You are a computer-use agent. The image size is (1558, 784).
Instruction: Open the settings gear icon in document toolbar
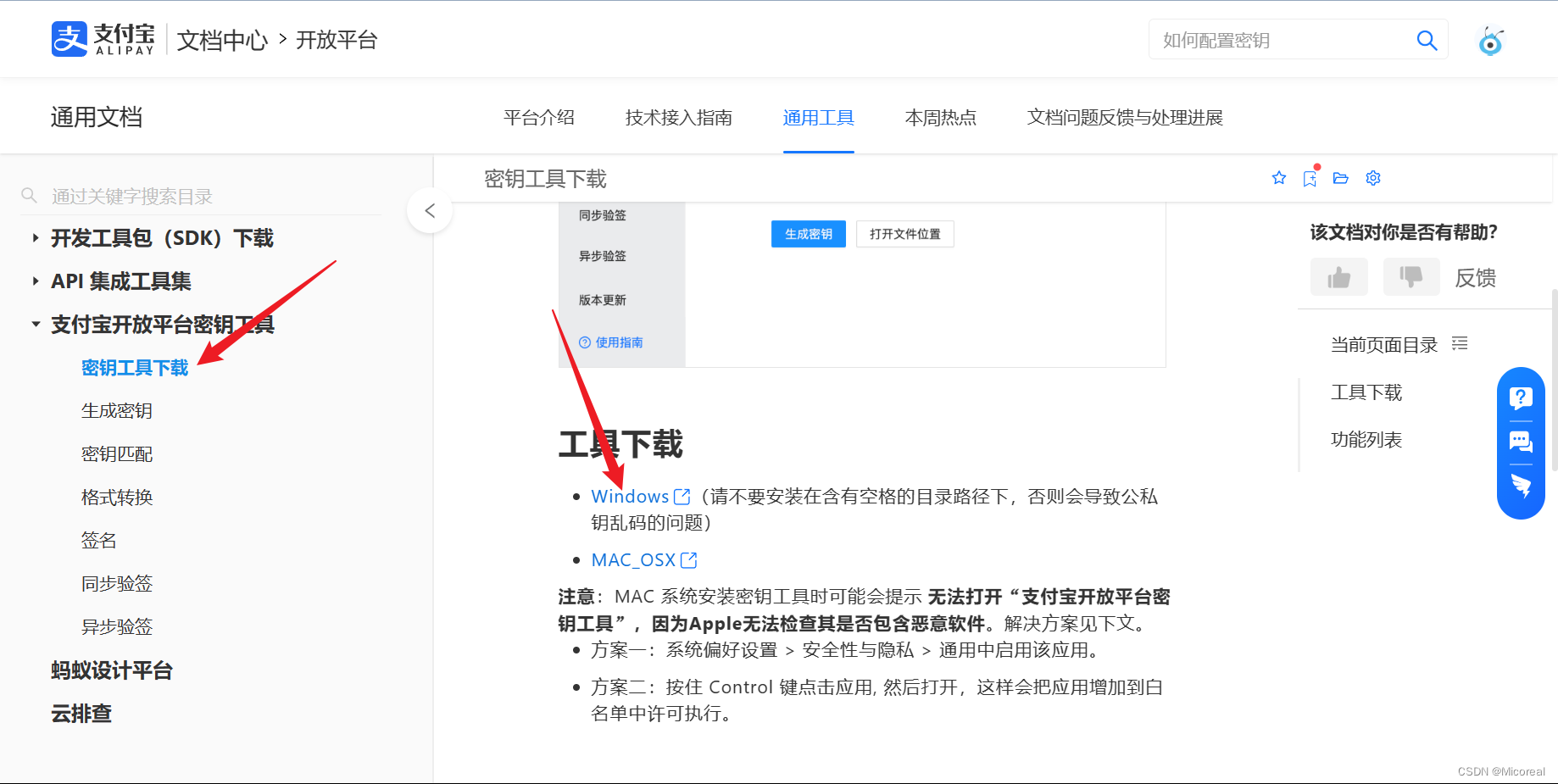click(x=1373, y=178)
